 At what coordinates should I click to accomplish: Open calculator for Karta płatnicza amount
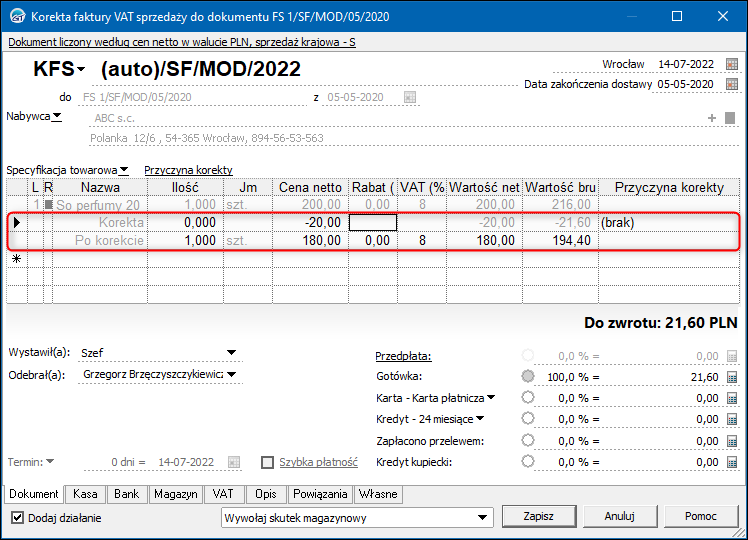(732, 398)
